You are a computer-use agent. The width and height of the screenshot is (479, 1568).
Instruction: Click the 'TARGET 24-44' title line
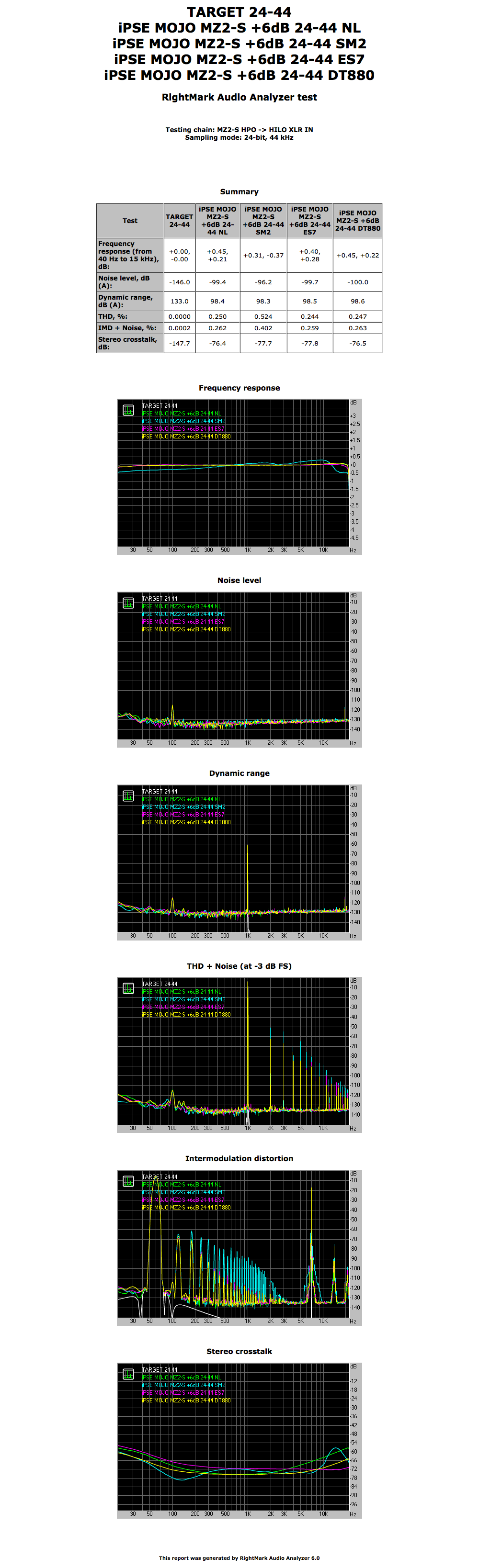239,12
